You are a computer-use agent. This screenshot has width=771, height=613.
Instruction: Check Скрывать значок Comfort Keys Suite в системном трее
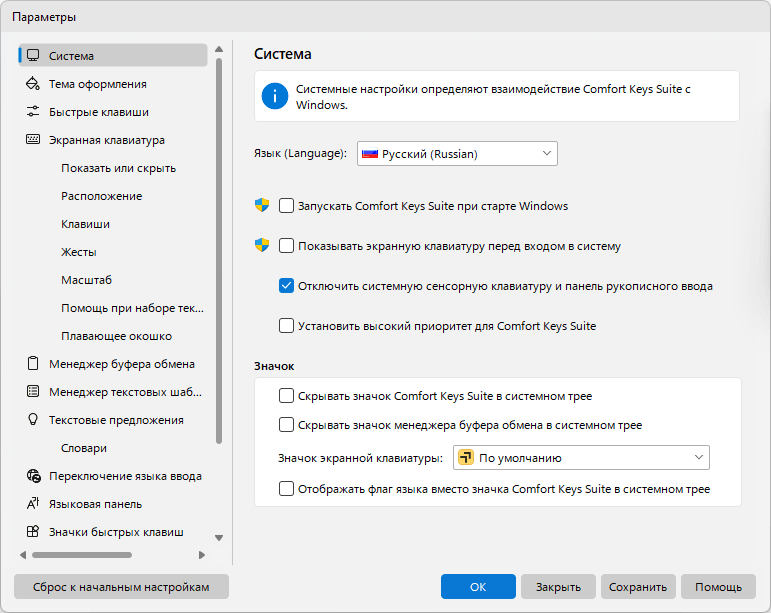pyautogui.click(x=286, y=396)
